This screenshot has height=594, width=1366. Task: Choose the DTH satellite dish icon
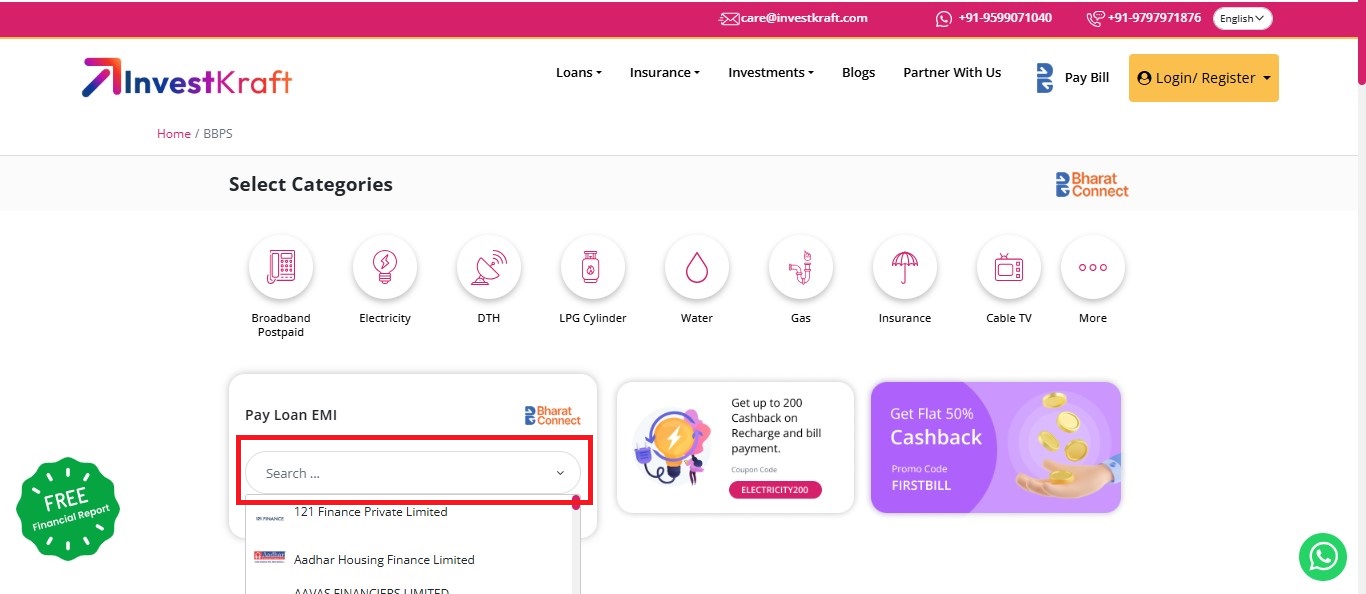click(x=489, y=267)
